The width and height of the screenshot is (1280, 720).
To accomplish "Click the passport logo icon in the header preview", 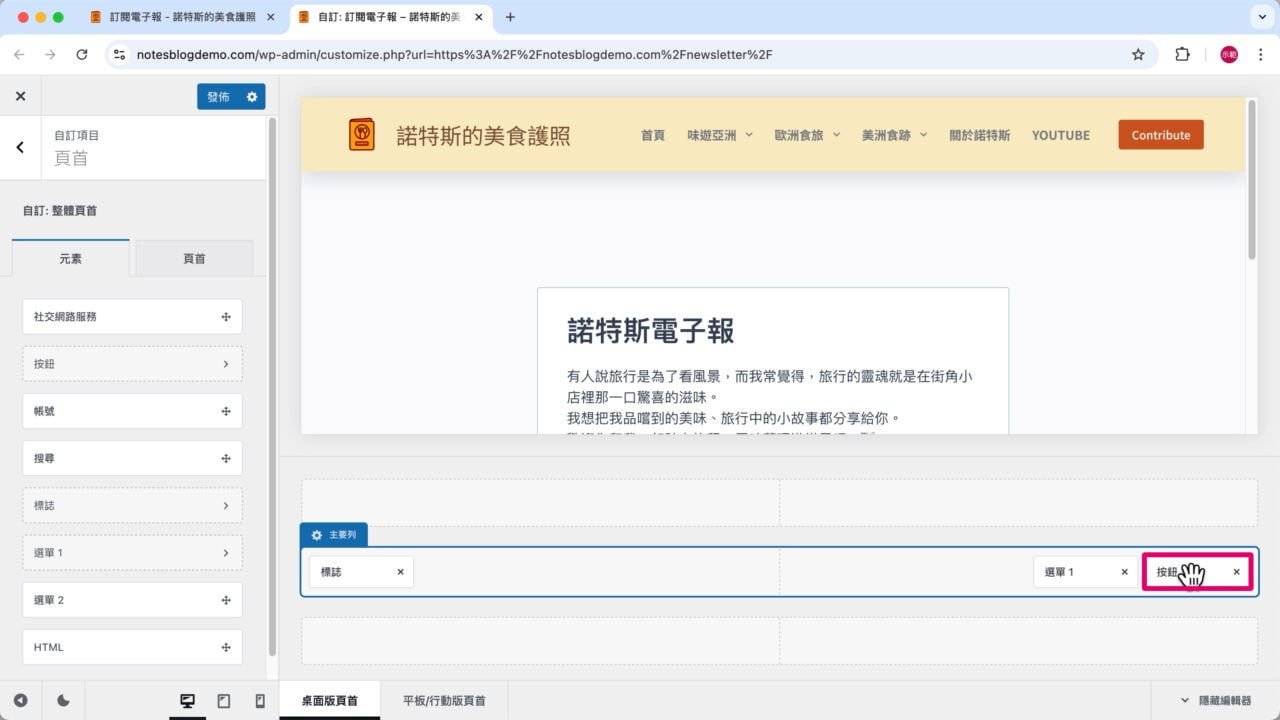I will (362, 135).
